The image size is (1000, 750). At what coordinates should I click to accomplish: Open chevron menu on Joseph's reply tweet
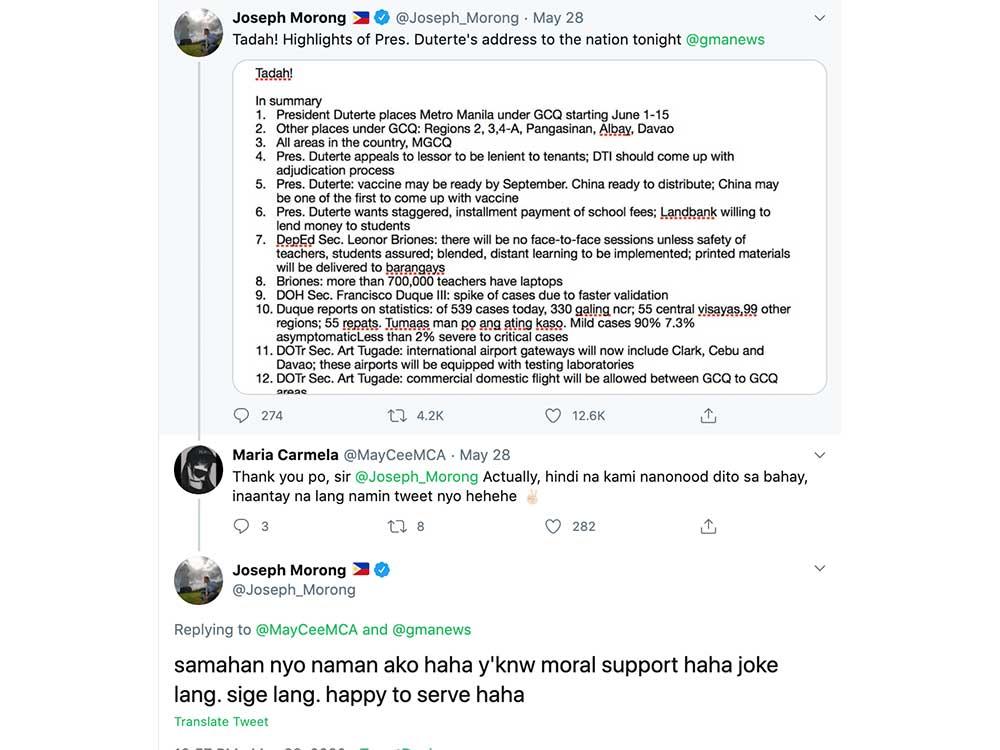click(x=820, y=568)
